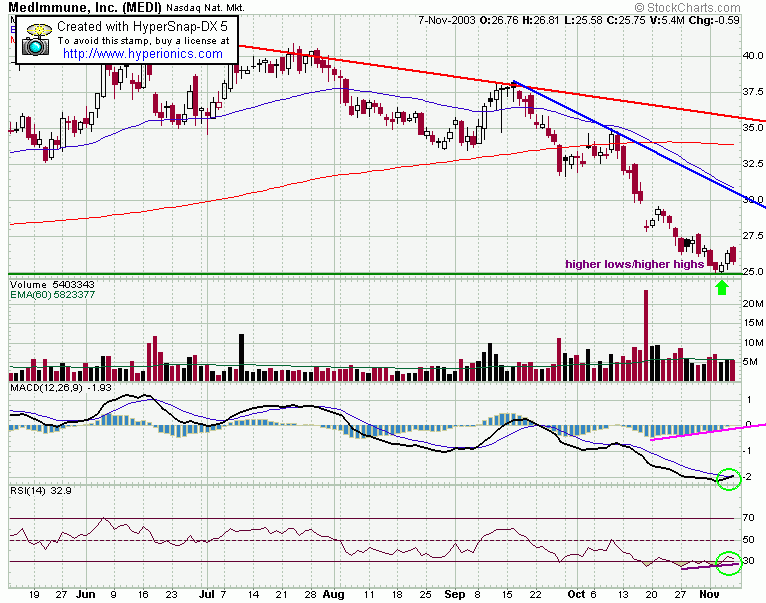Select the close price C:25.75
The image size is (766, 603).
[x=625, y=20]
